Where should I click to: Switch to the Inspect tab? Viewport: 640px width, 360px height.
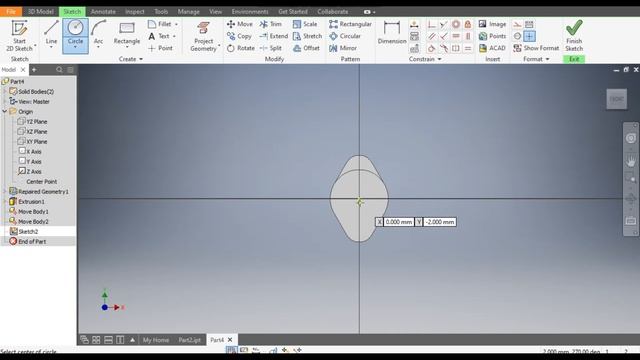click(x=135, y=11)
